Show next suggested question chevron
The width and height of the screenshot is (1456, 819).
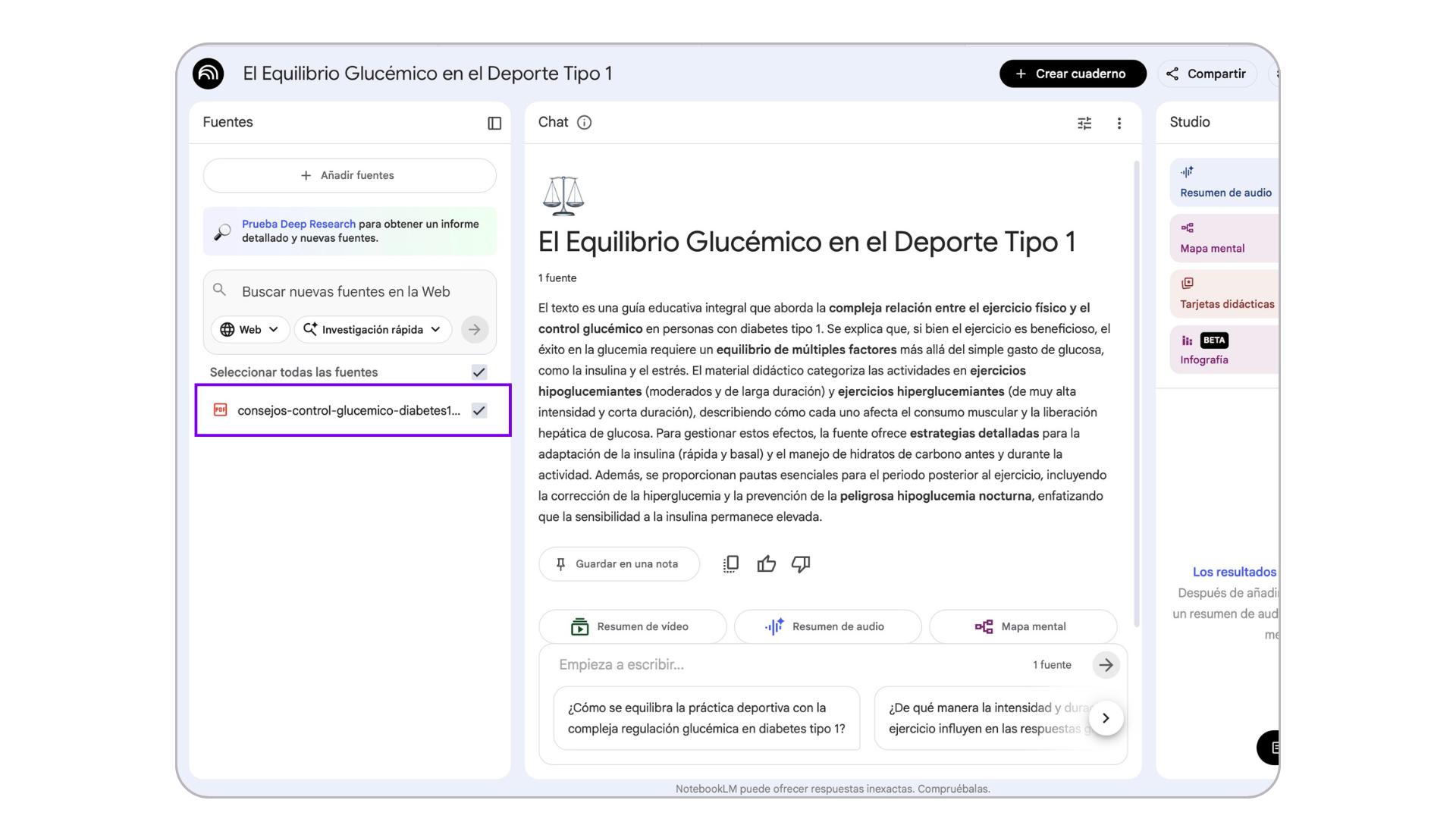[x=1106, y=718]
